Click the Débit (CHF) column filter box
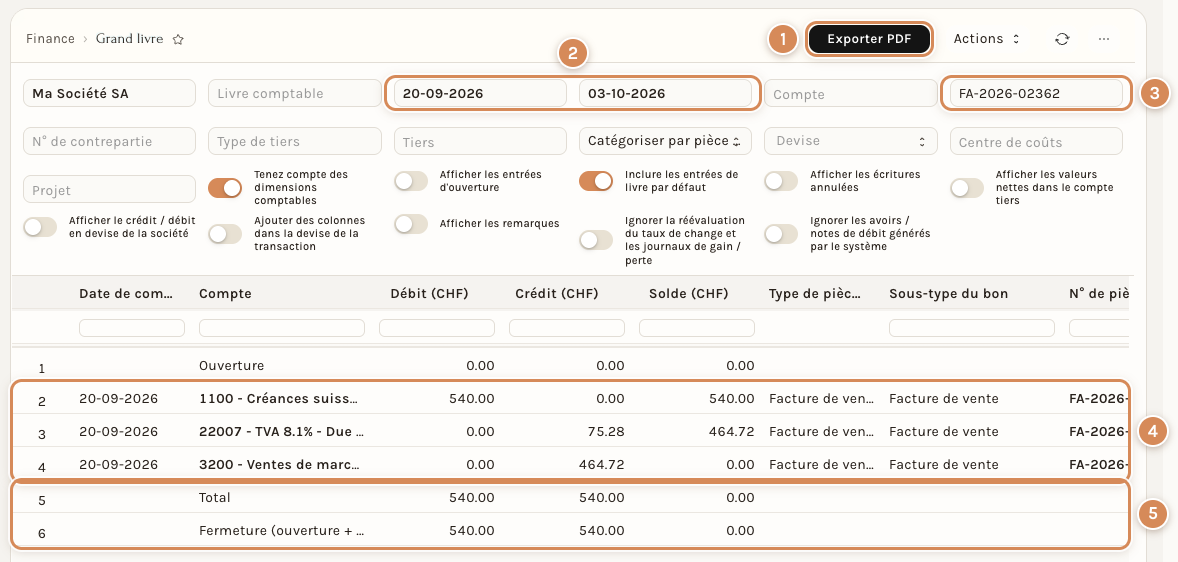Image resolution: width=1178 pixels, height=562 pixels. point(436,328)
